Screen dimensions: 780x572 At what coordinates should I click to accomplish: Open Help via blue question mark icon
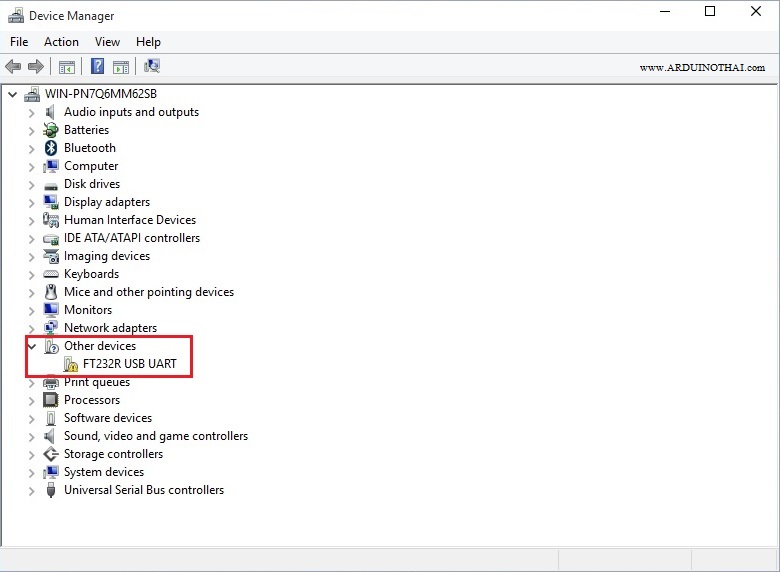[98, 66]
